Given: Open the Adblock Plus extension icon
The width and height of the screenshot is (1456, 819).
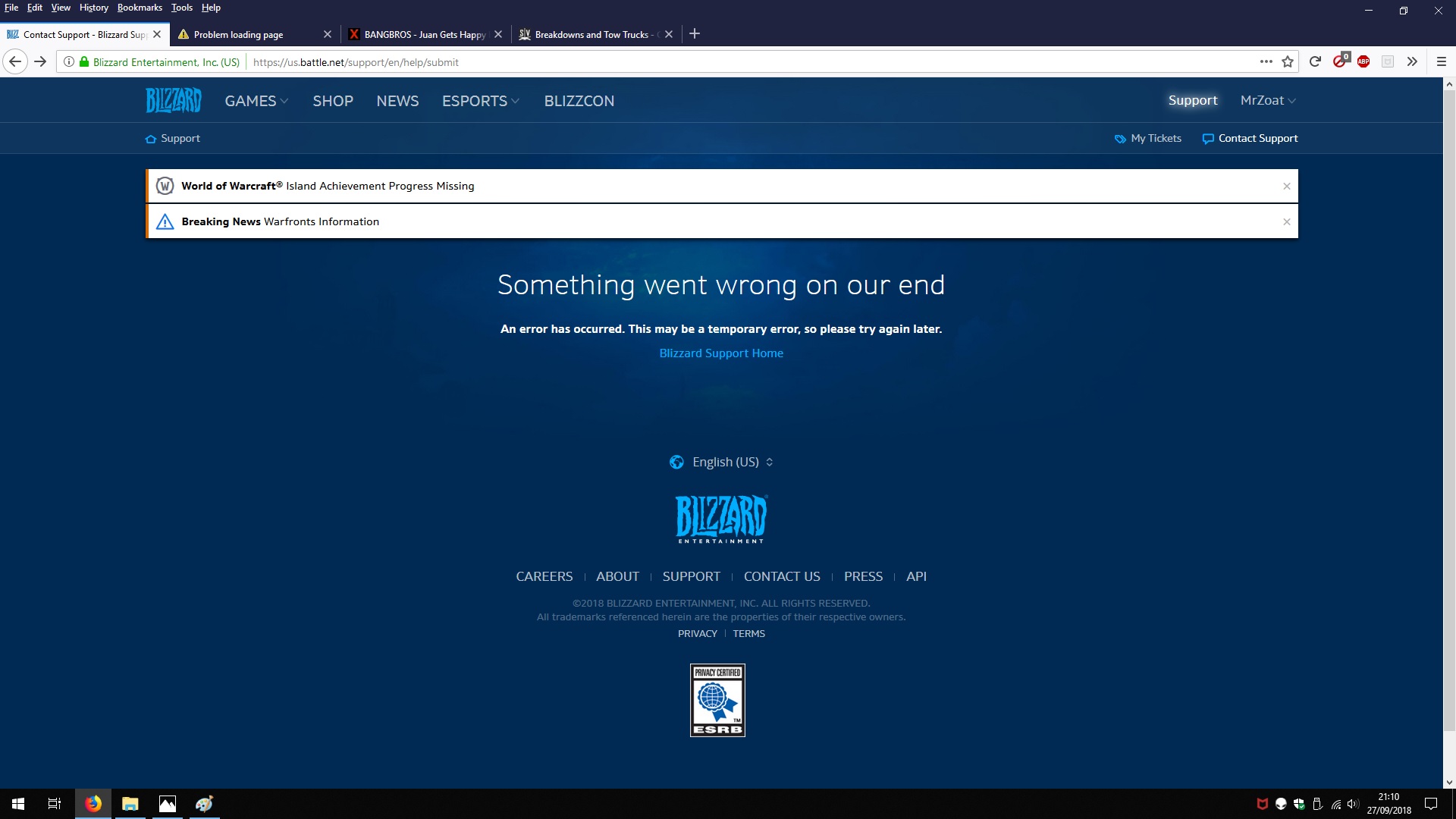Looking at the screenshot, I should (1363, 62).
